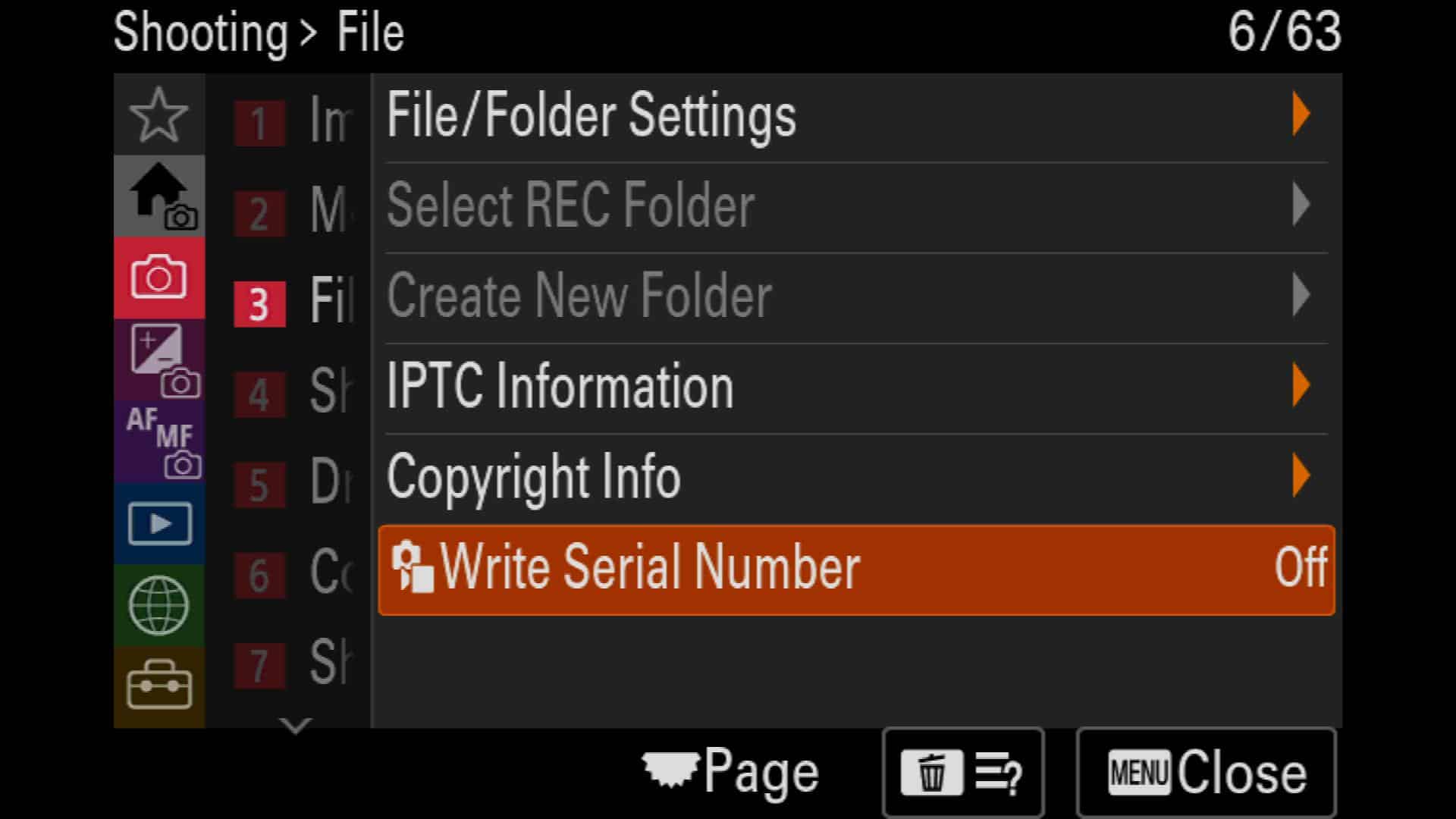Open the Playback tab icon
The width and height of the screenshot is (1456, 819).
158,523
